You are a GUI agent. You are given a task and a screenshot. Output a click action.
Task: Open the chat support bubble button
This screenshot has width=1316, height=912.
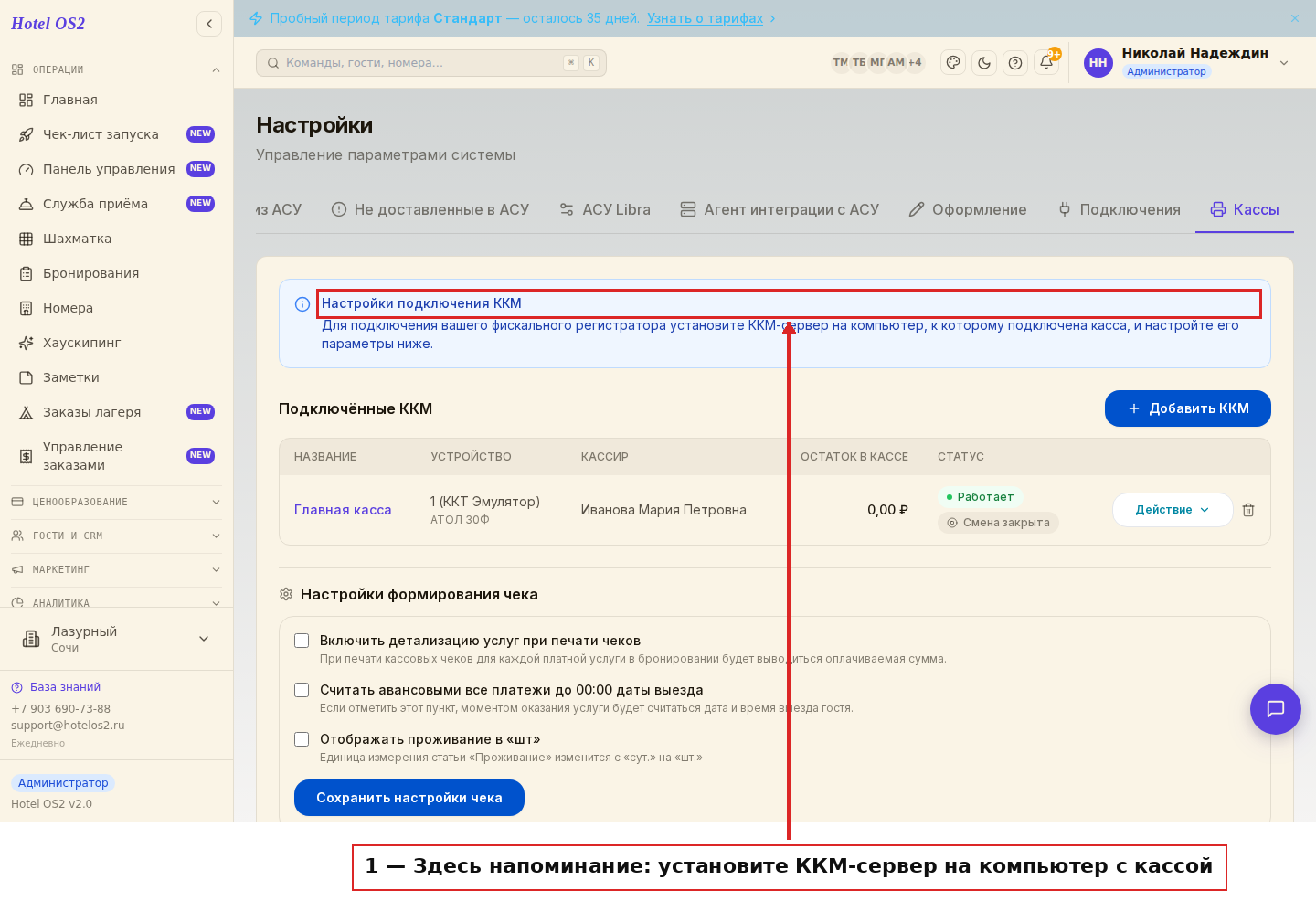click(1276, 709)
